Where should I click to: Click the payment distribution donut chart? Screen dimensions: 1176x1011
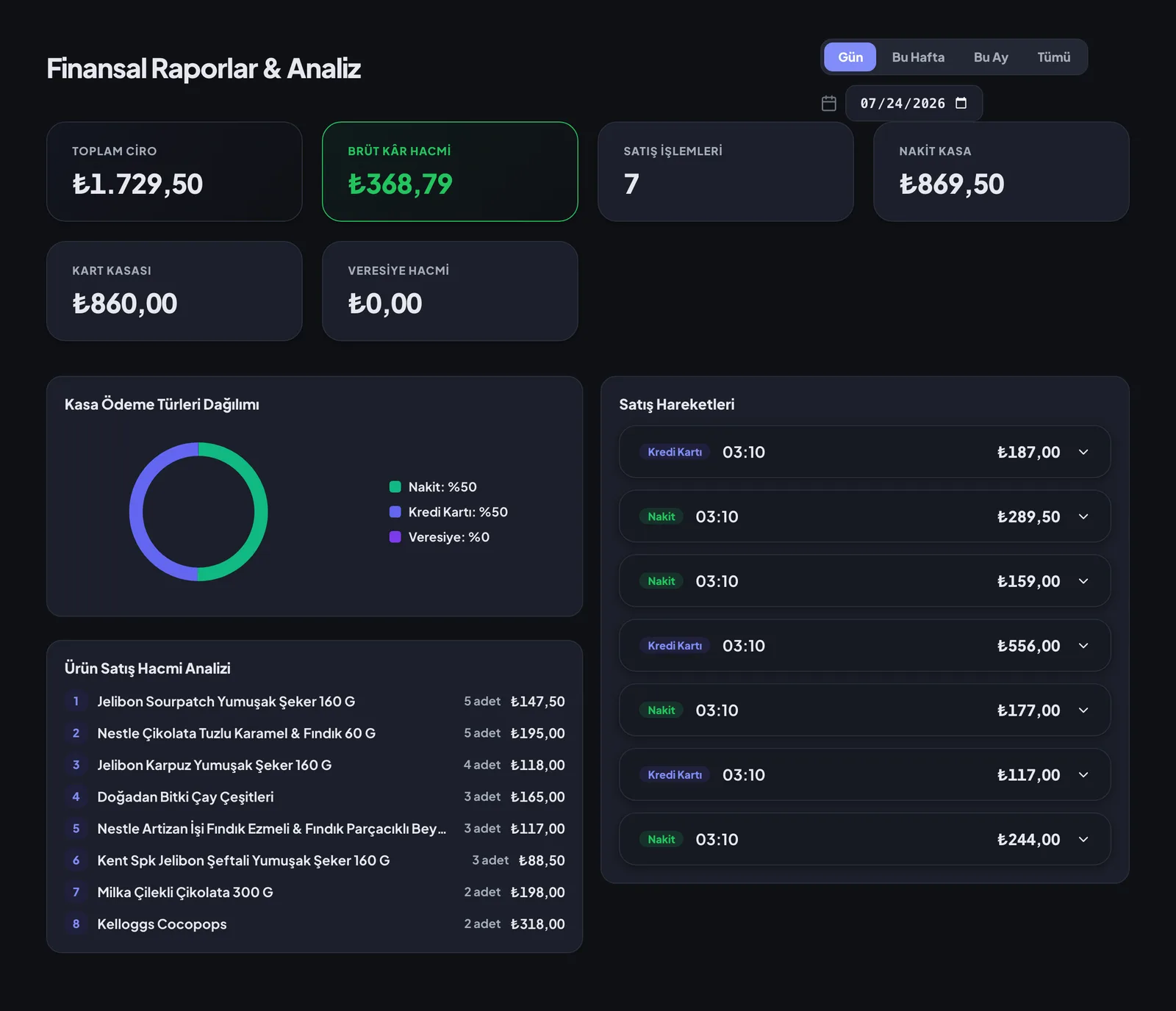click(198, 511)
